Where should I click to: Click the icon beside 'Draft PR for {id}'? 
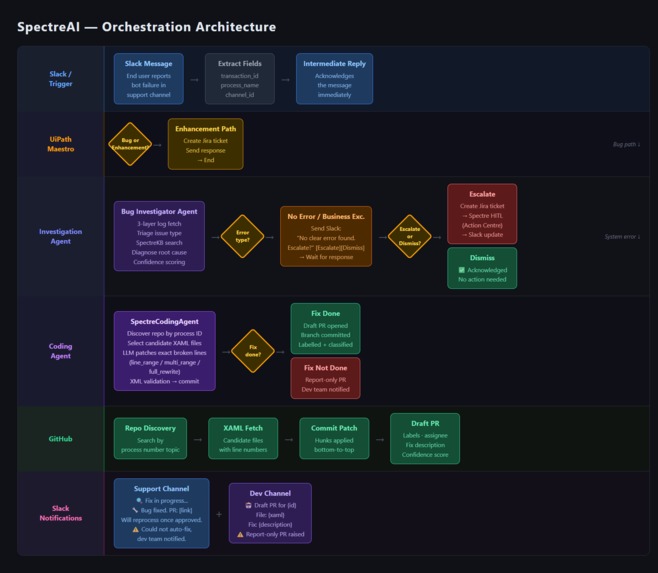click(x=248, y=505)
